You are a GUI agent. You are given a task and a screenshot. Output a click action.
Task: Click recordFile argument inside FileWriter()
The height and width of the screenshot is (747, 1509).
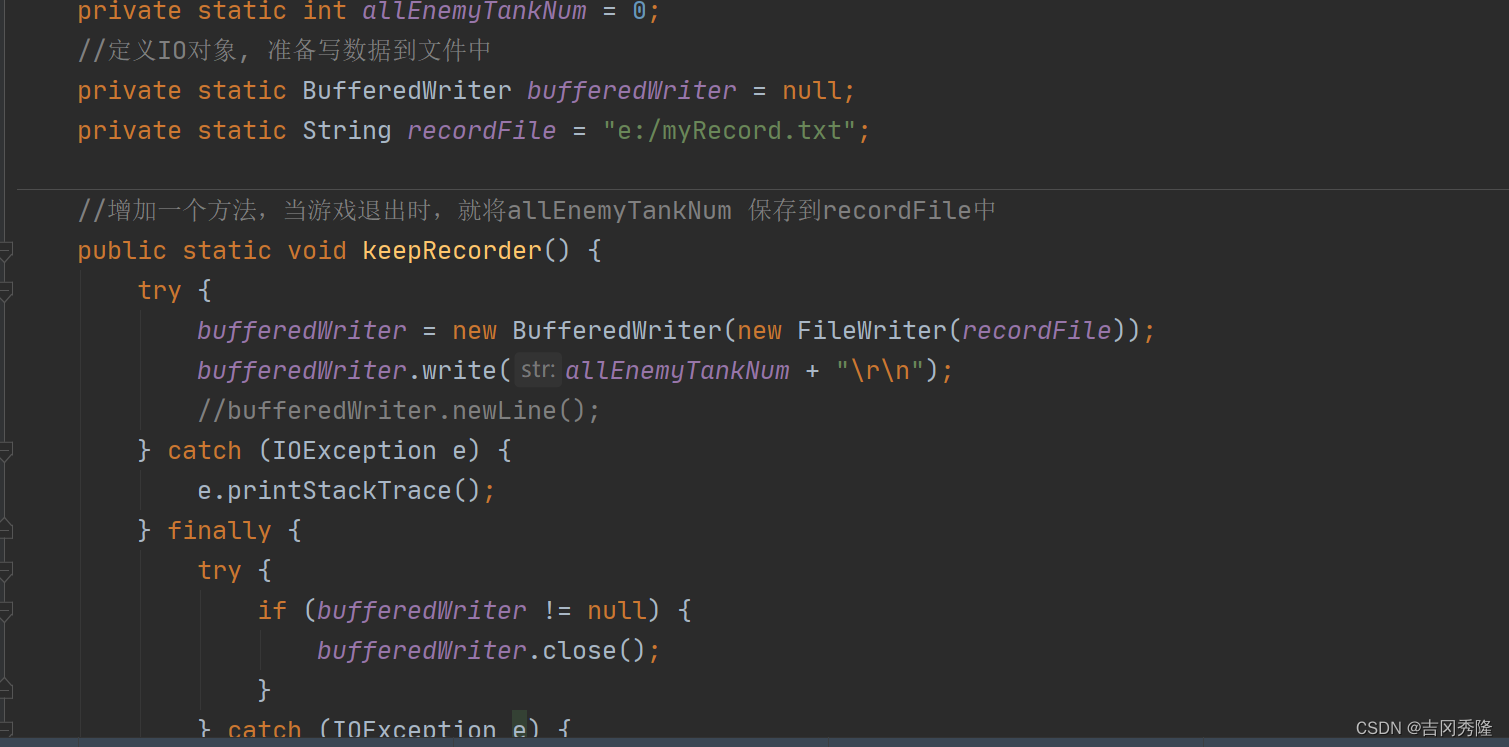pyautogui.click(x=1036, y=330)
